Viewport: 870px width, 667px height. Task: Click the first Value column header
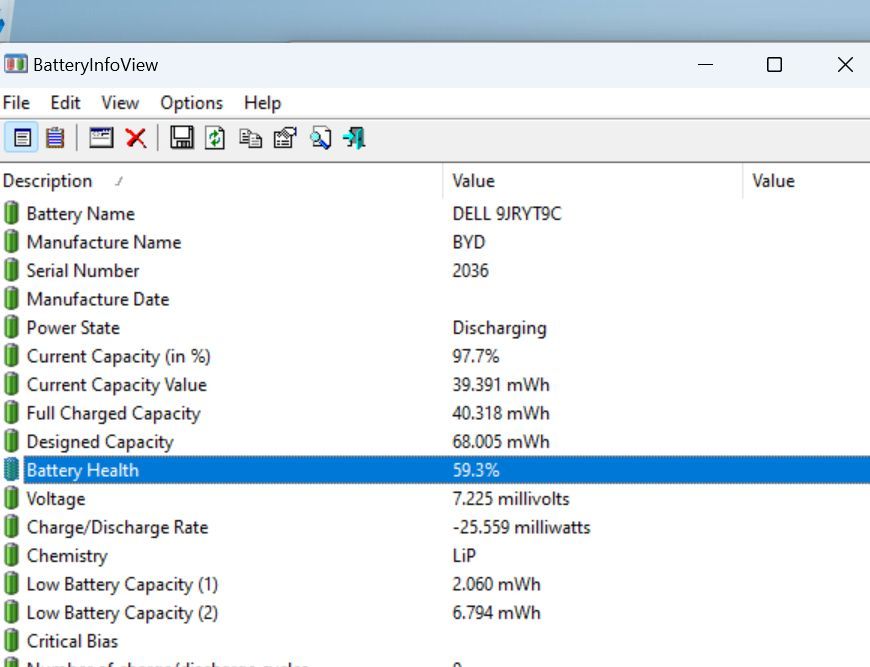tap(473, 181)
